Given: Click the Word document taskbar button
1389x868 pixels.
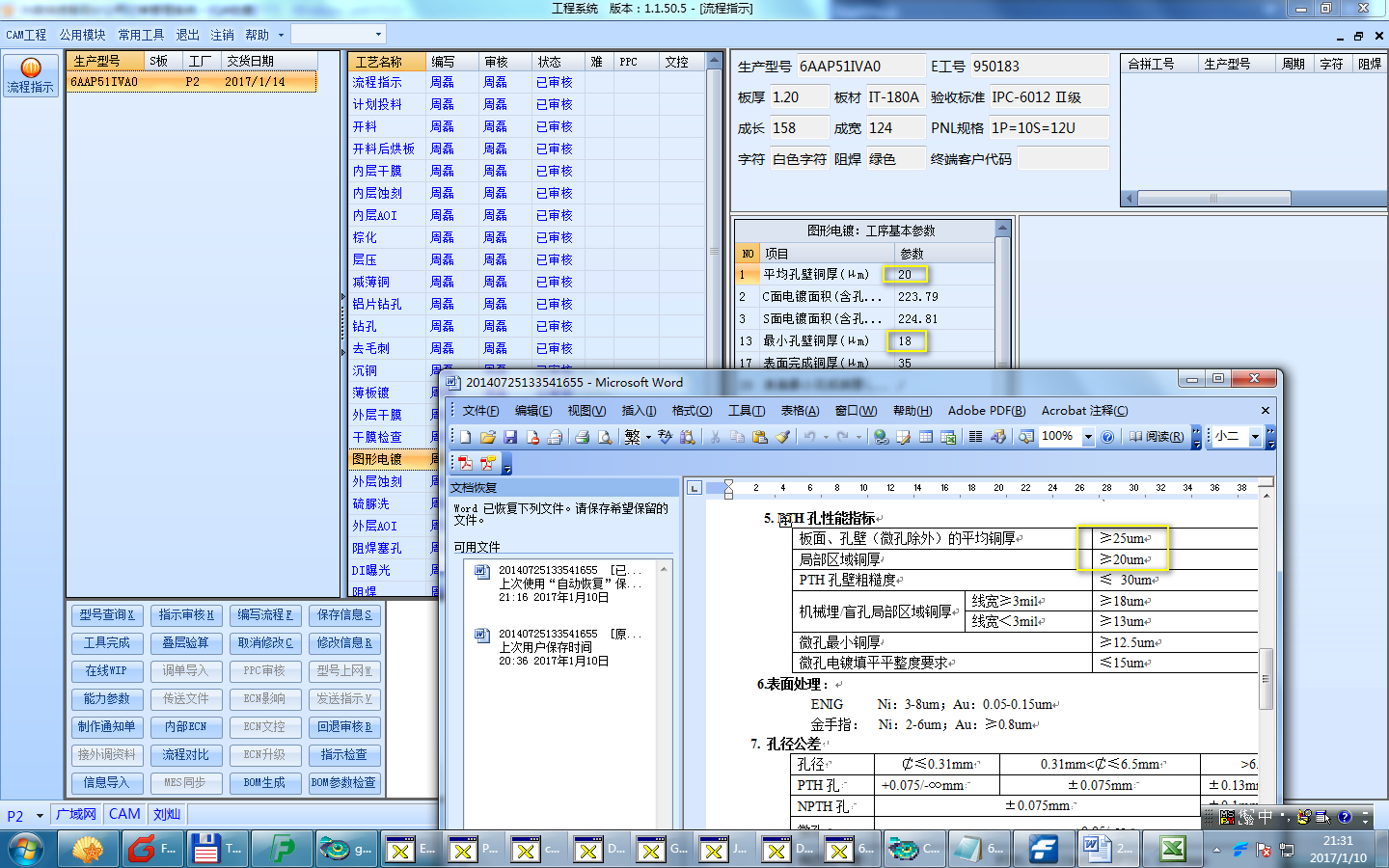Looking at the screenshot, I should coord(1106,849).
